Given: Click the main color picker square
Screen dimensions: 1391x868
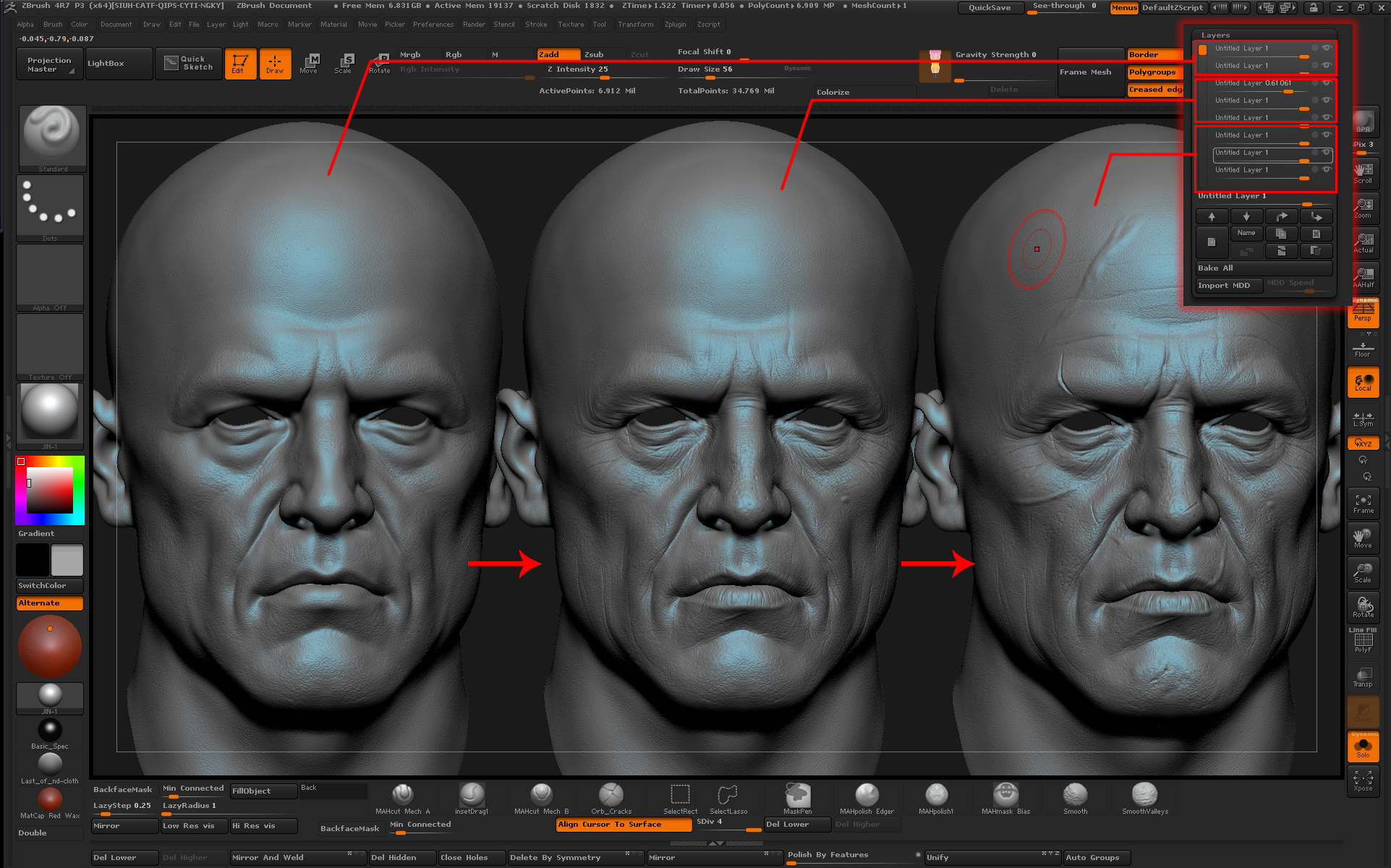Looking at the screenshot, I should point(50,490).
